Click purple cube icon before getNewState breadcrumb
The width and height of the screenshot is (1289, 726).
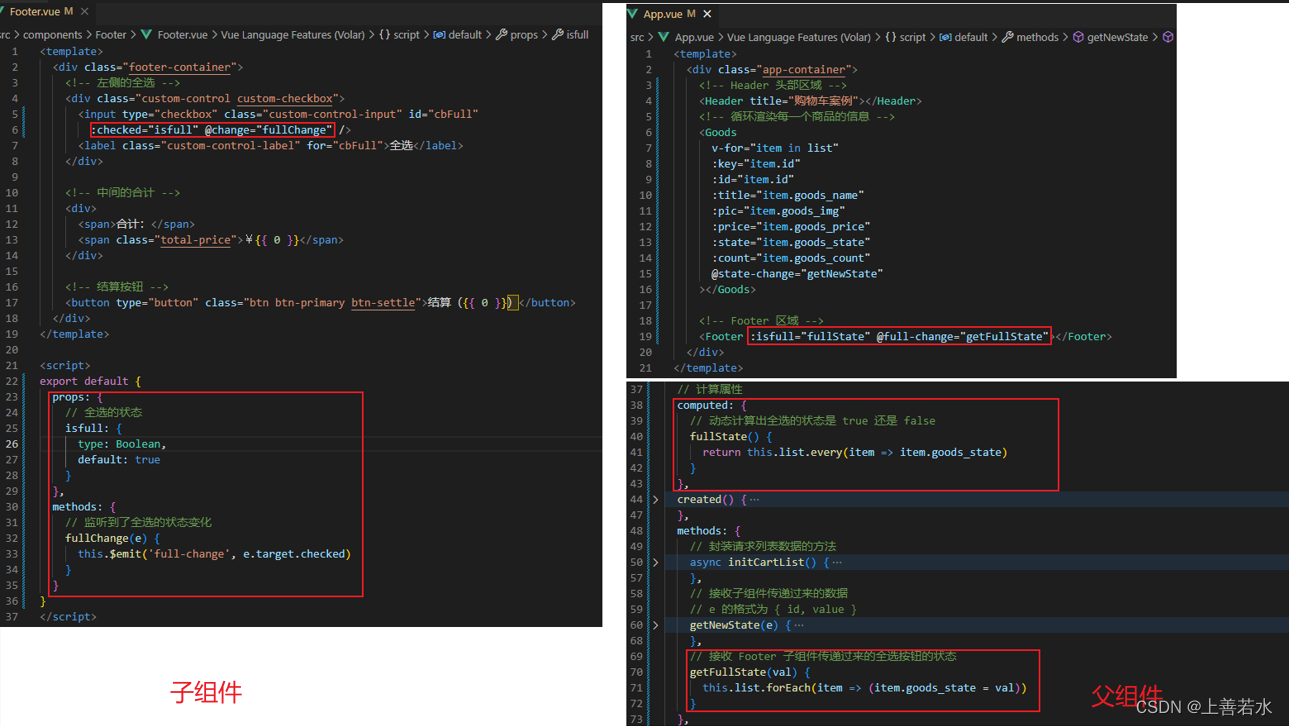[1078, 37]
